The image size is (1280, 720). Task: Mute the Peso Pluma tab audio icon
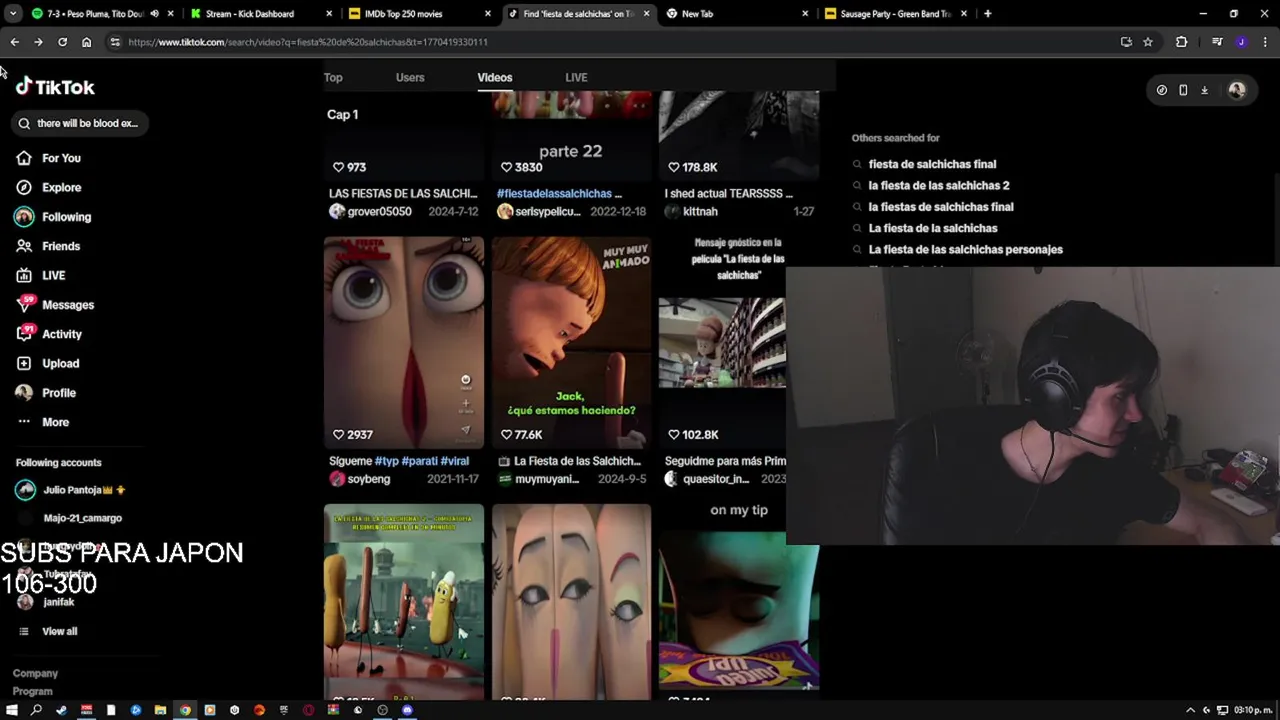point(154,14)
